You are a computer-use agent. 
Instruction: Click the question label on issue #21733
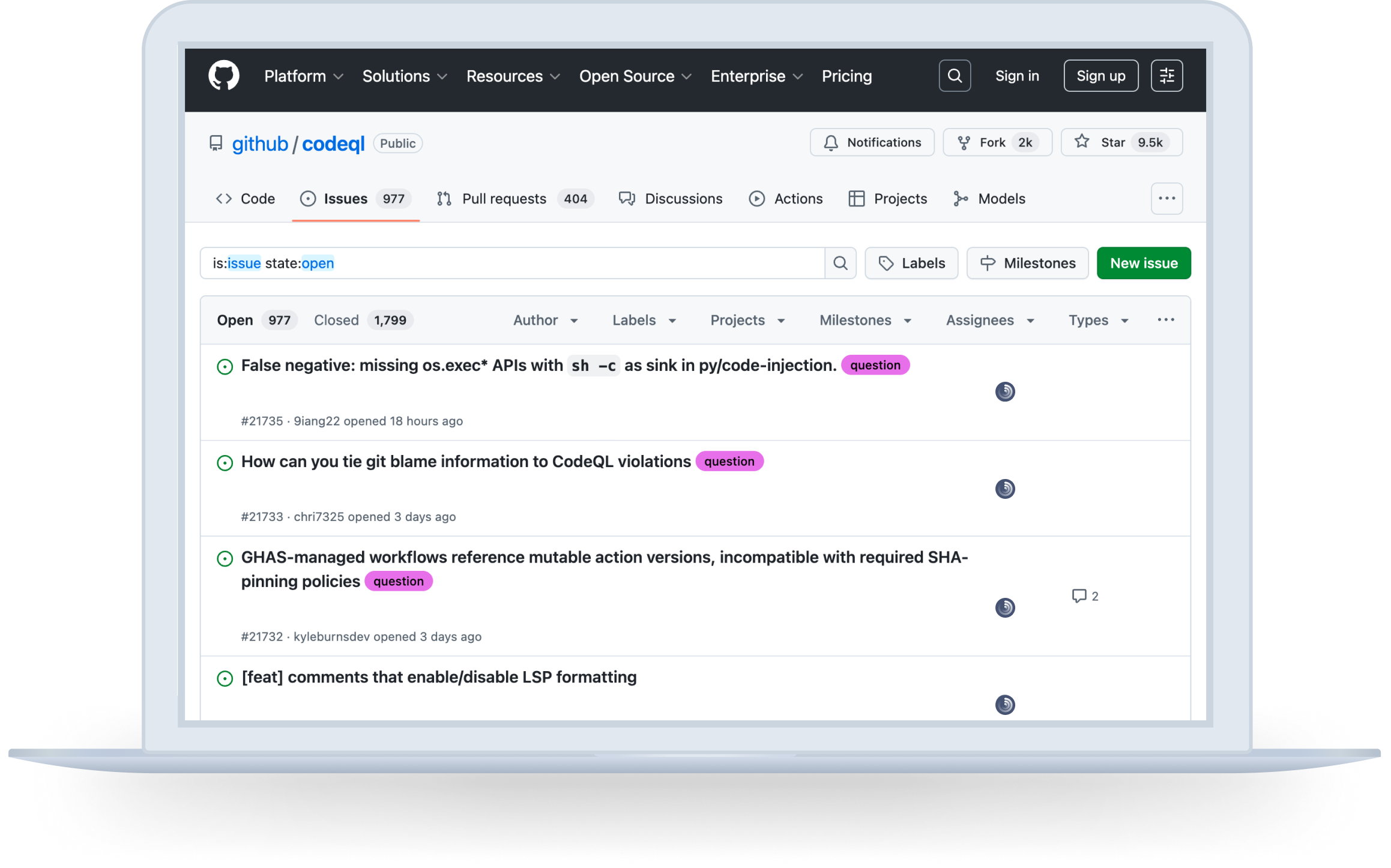point(729,461)
